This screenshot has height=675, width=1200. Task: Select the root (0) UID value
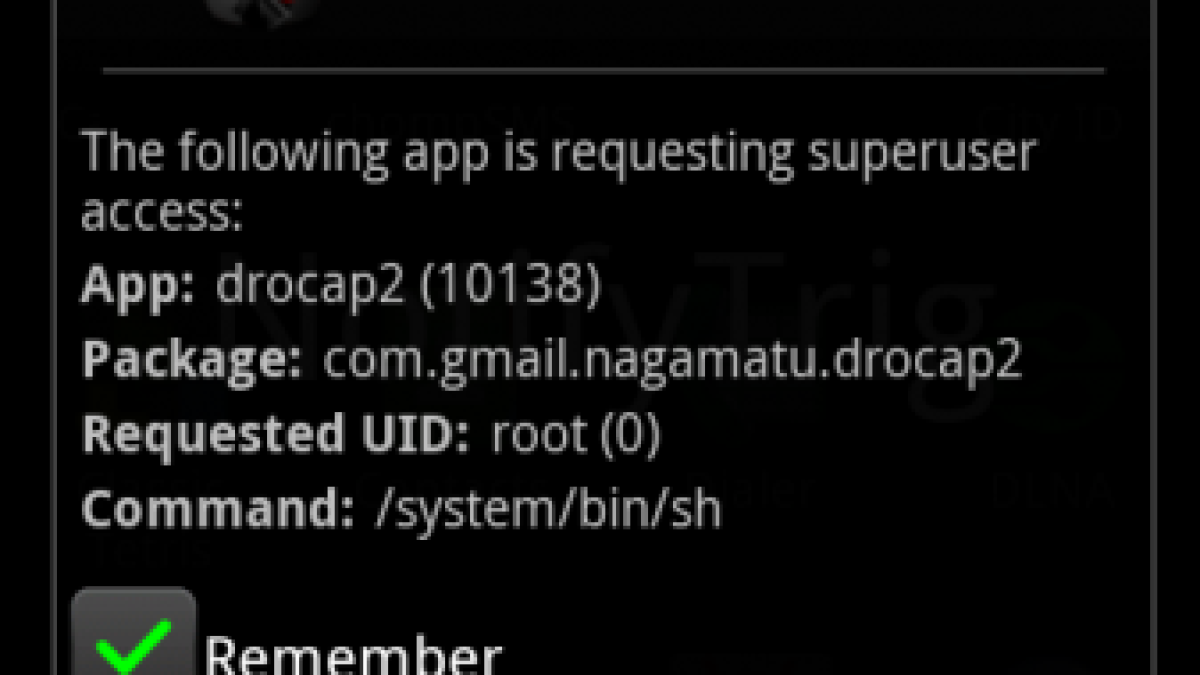click(575, 435)
